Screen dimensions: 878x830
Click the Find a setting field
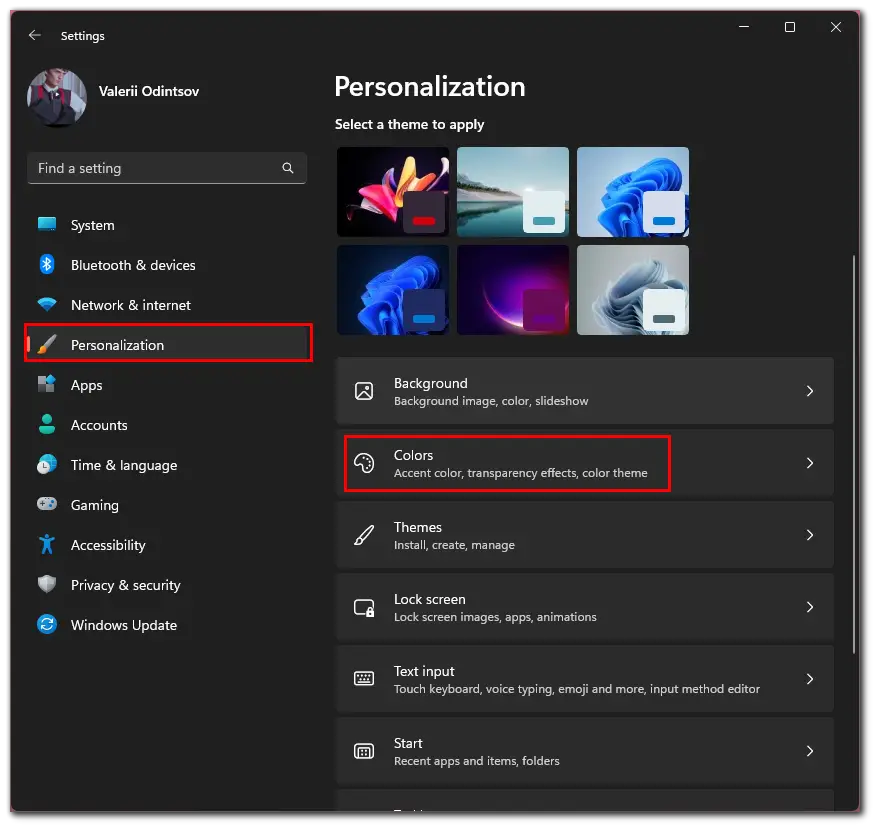tap(167, 168)
